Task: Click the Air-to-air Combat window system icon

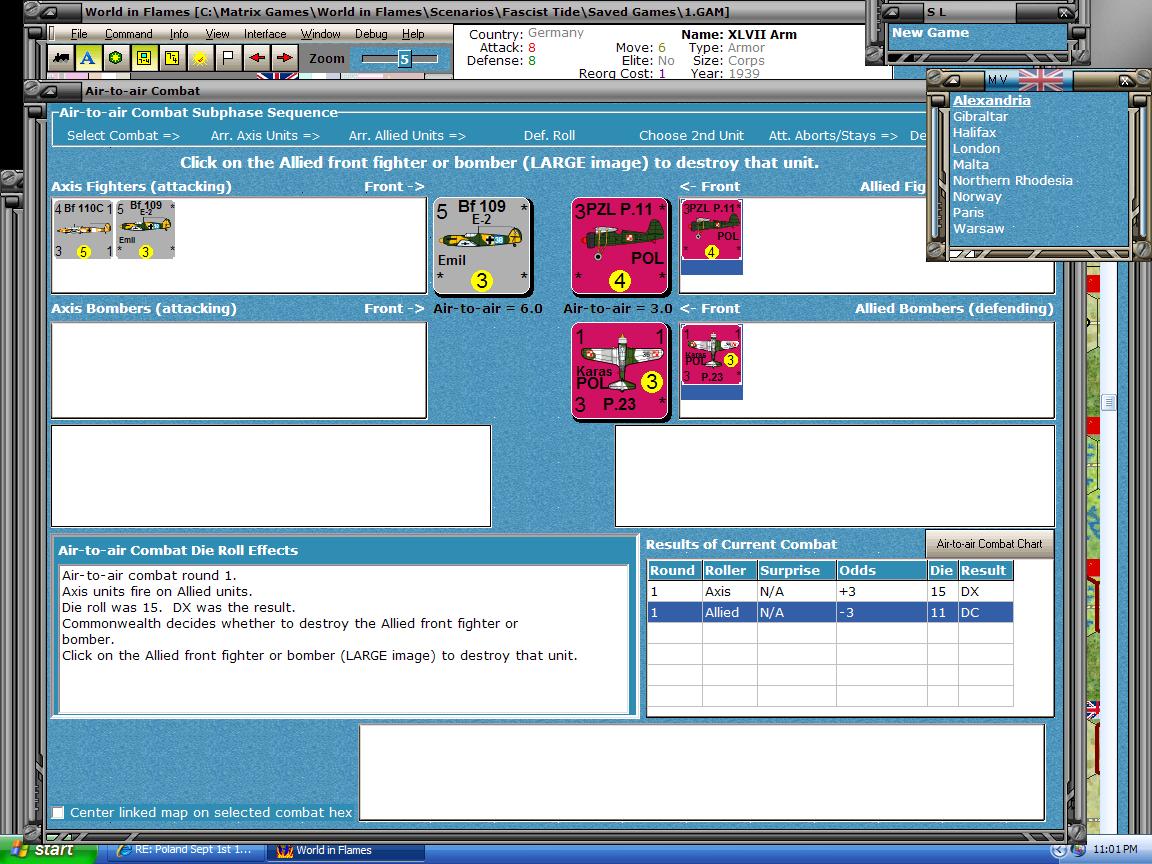Action: pyautogui.click(x=51, y=91)
